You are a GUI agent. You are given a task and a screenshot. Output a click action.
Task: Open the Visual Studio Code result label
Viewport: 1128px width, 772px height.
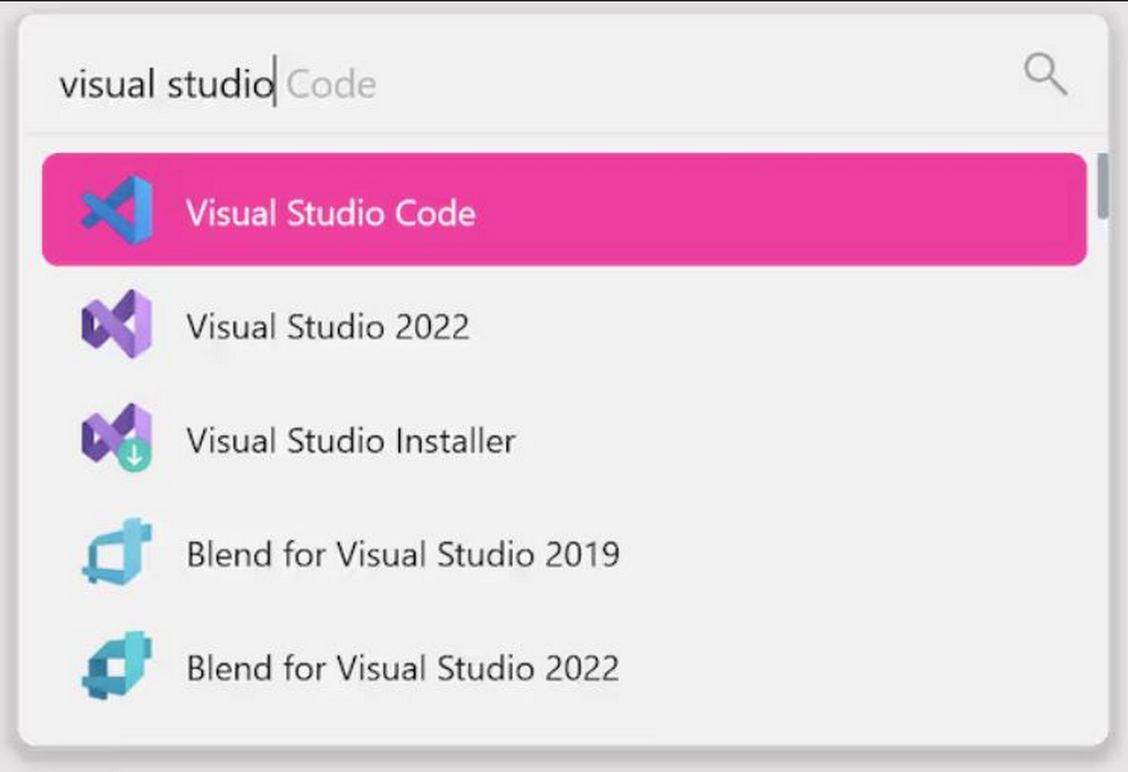point(330,213)
